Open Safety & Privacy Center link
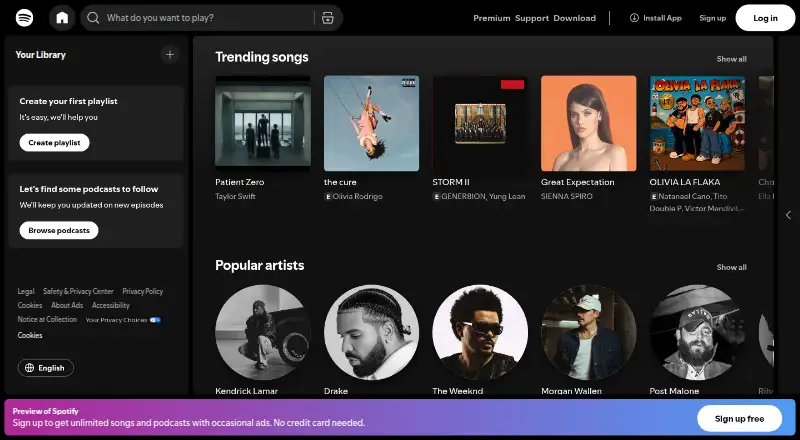This screenshot has width=800, height=440. tap(78, 291)
